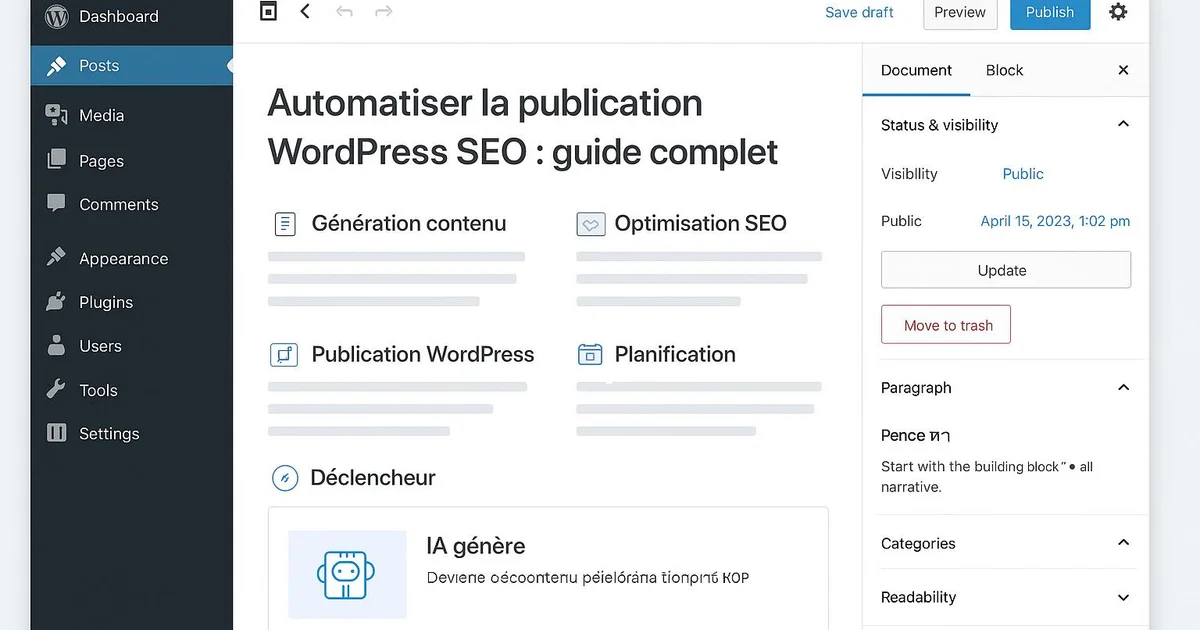Image resolution: width=1200 pixels, height=630 pixels.
Task: Expand the Readability section
Action: coord(1123,597)
